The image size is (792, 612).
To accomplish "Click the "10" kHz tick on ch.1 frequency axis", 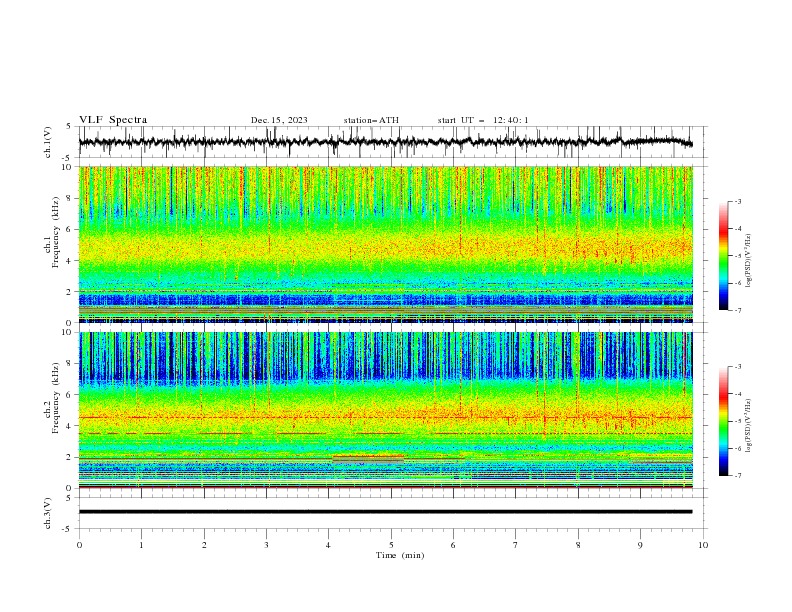I will (67, 167).
